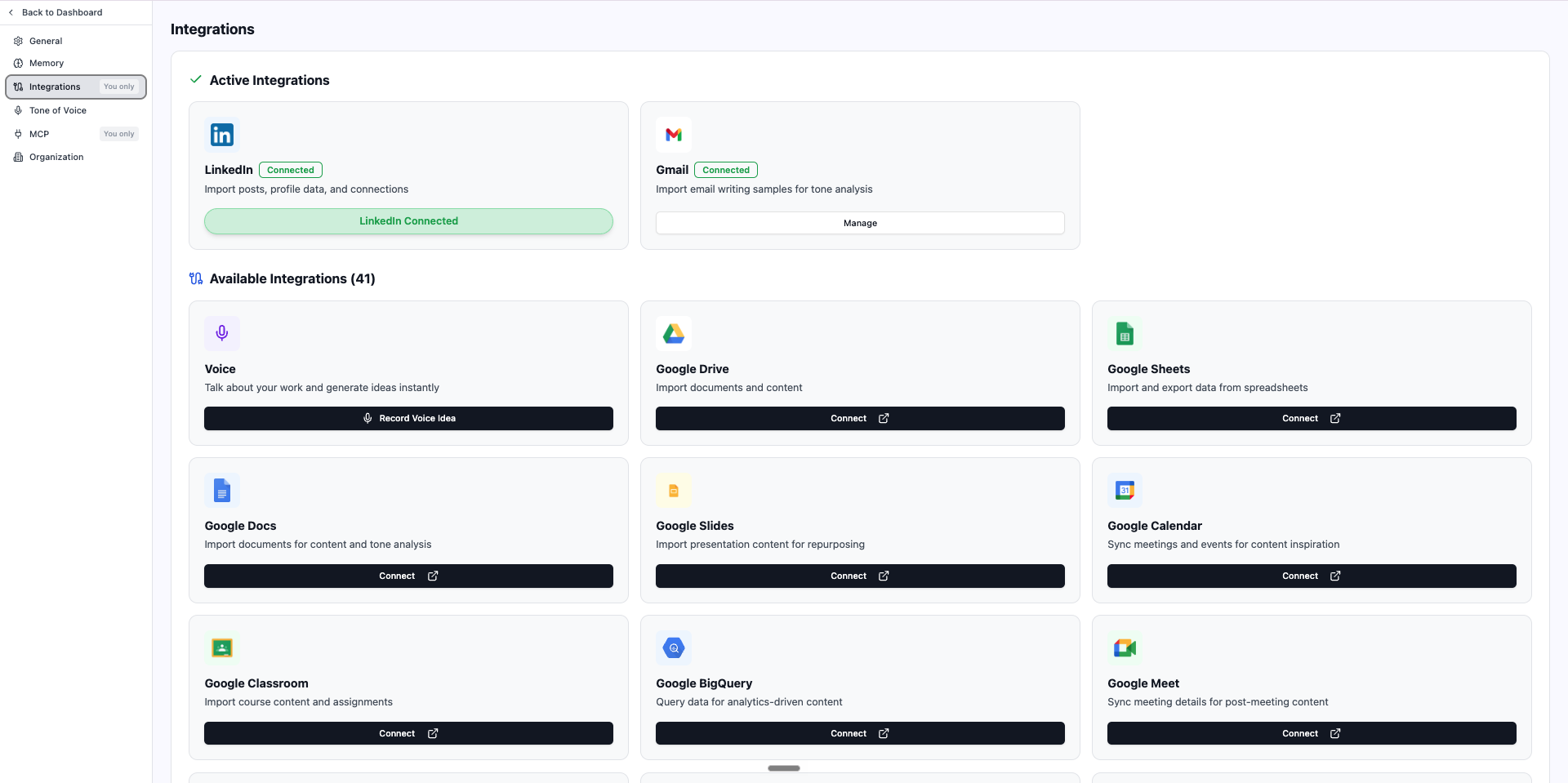Connect the Google Slides integration

[x=860, y=576]
